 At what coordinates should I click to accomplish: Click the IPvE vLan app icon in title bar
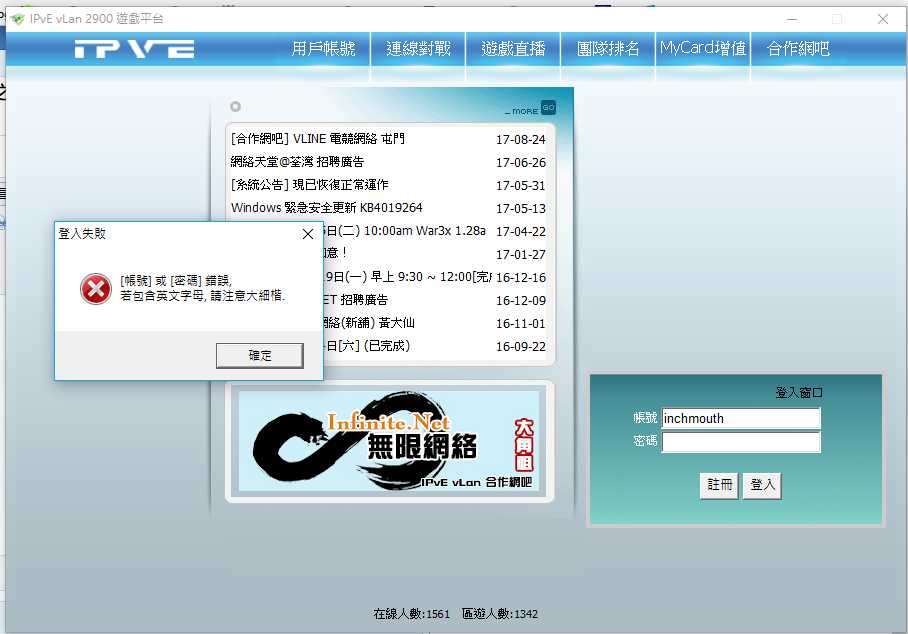click(18, 19)
